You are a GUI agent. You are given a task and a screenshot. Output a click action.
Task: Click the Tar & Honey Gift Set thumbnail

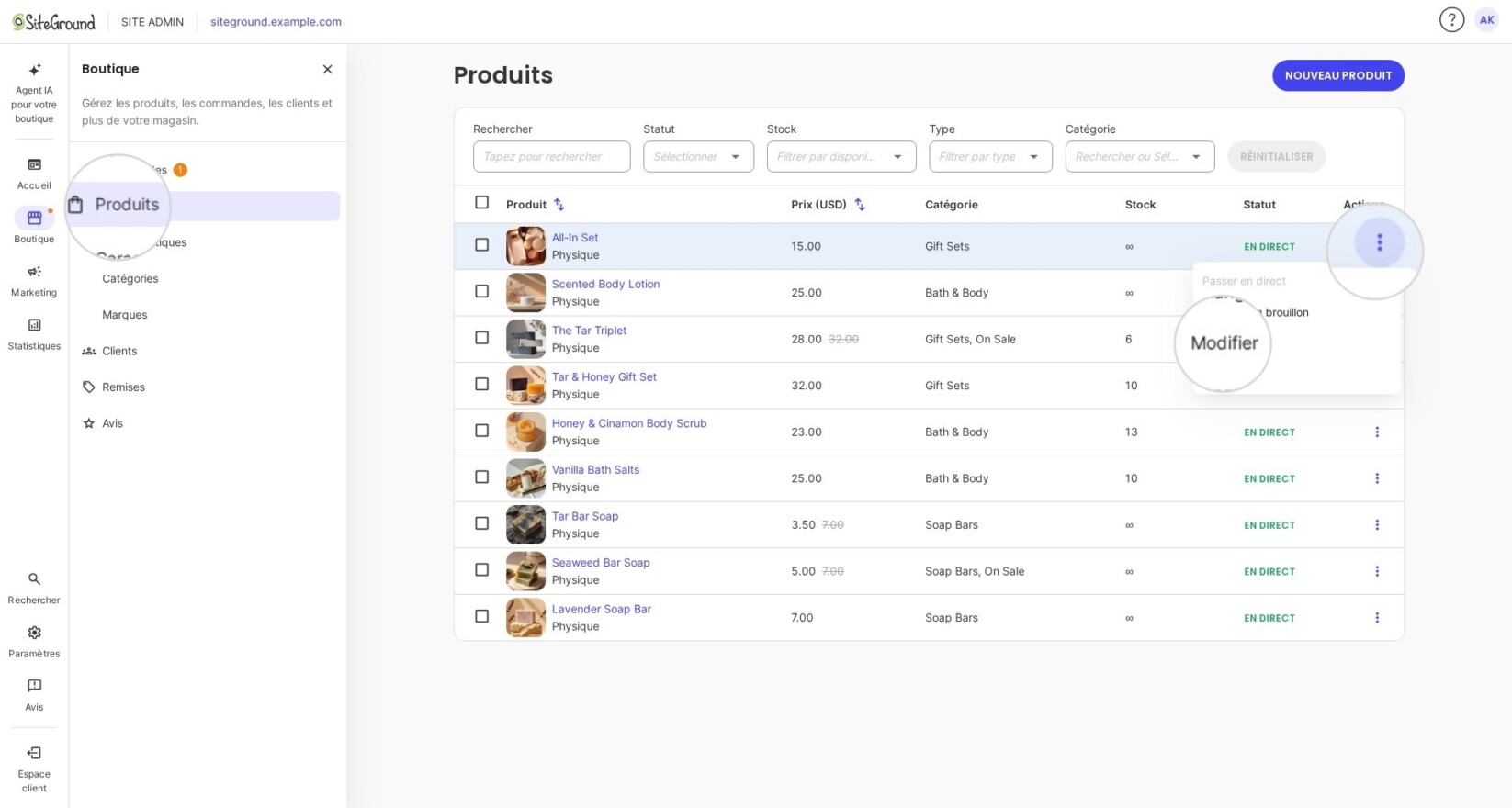(525, 386)
